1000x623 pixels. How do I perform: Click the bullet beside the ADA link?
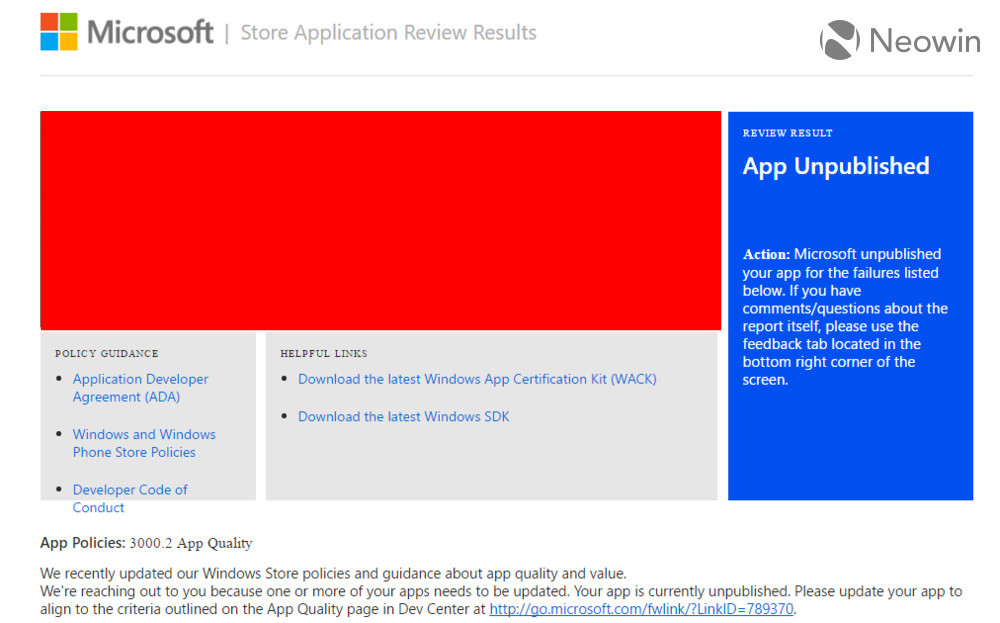tap(60, 379)
